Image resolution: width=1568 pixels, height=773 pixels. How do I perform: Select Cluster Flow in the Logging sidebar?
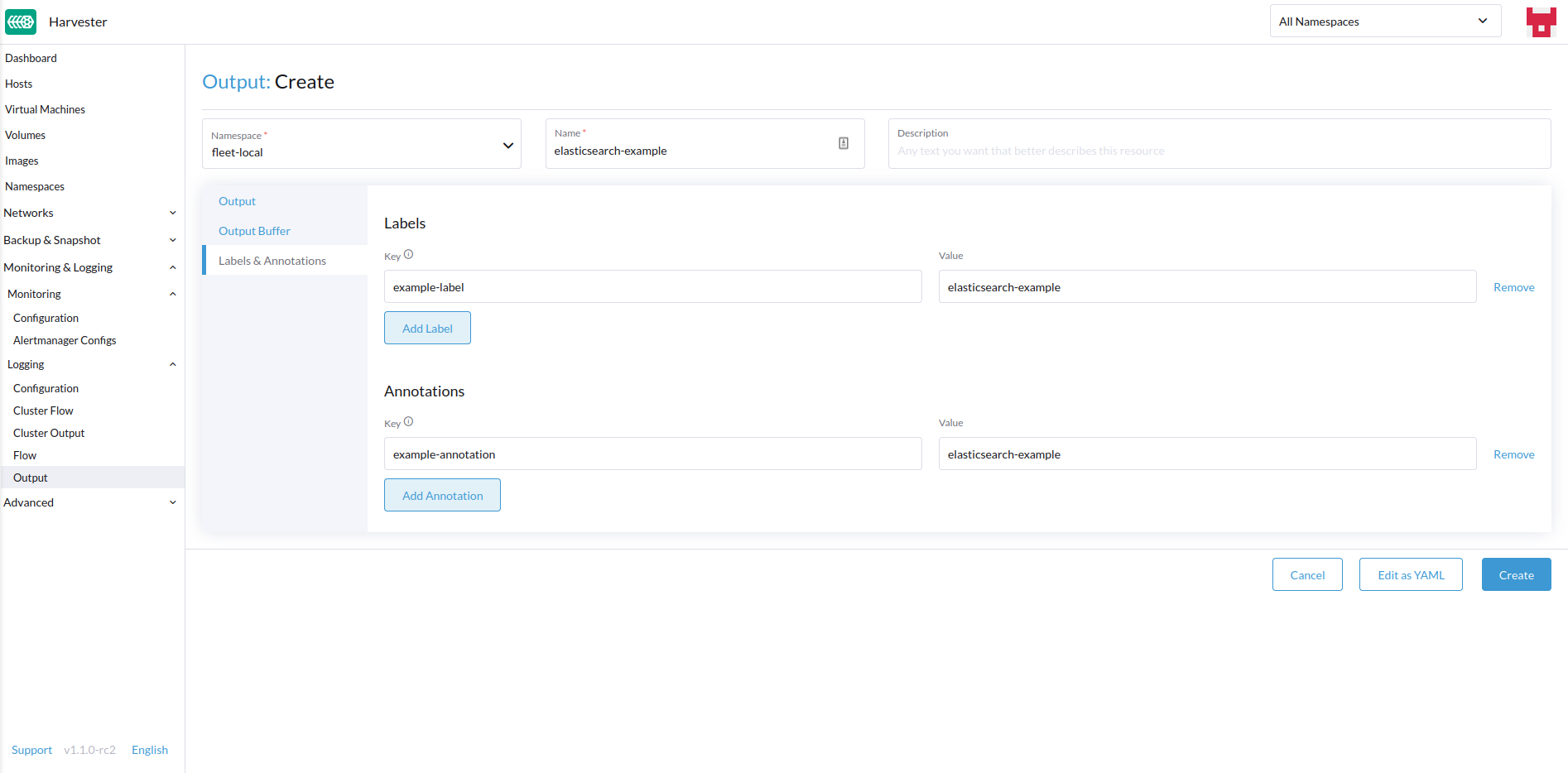(43, 410)
